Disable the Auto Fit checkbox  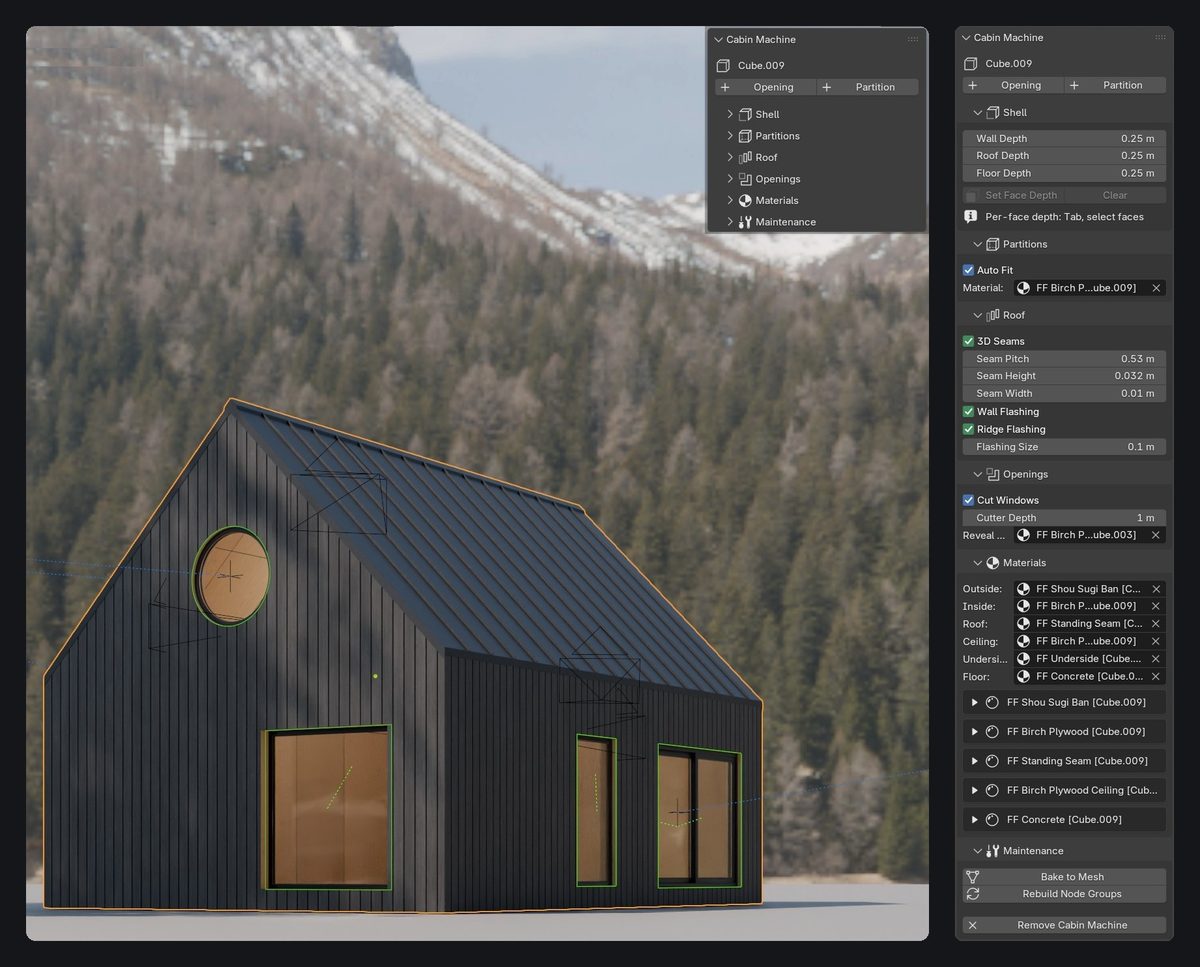coord(968,270)
